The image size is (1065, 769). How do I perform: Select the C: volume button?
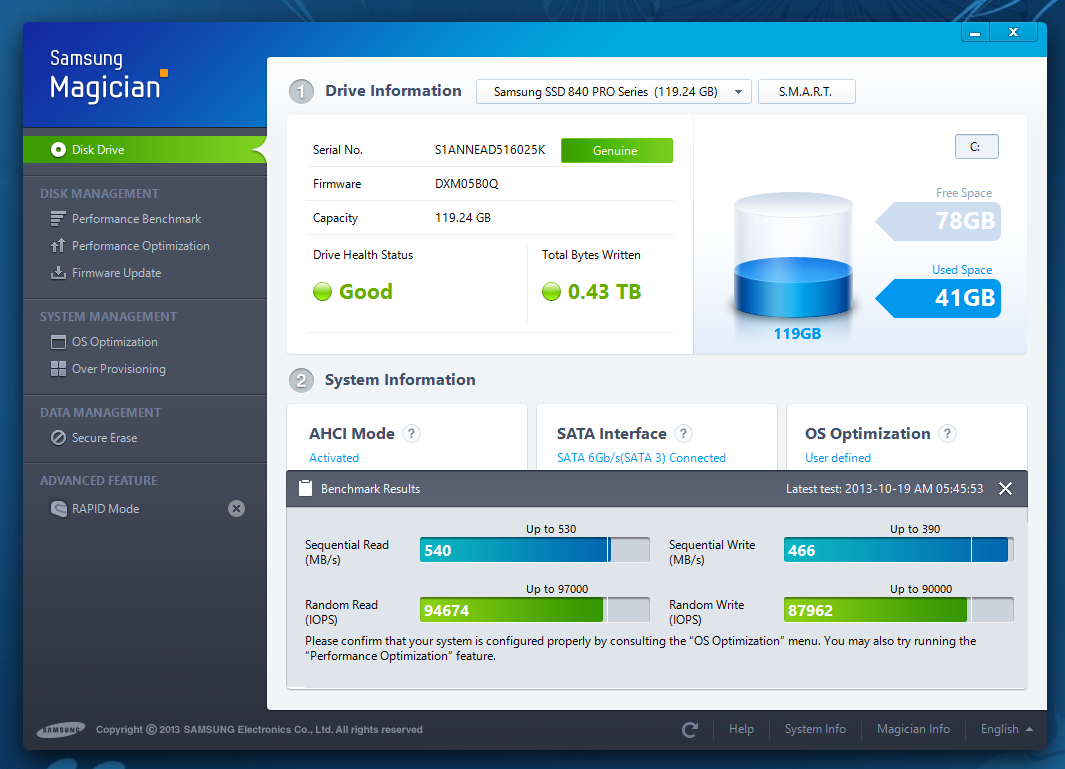976,147
